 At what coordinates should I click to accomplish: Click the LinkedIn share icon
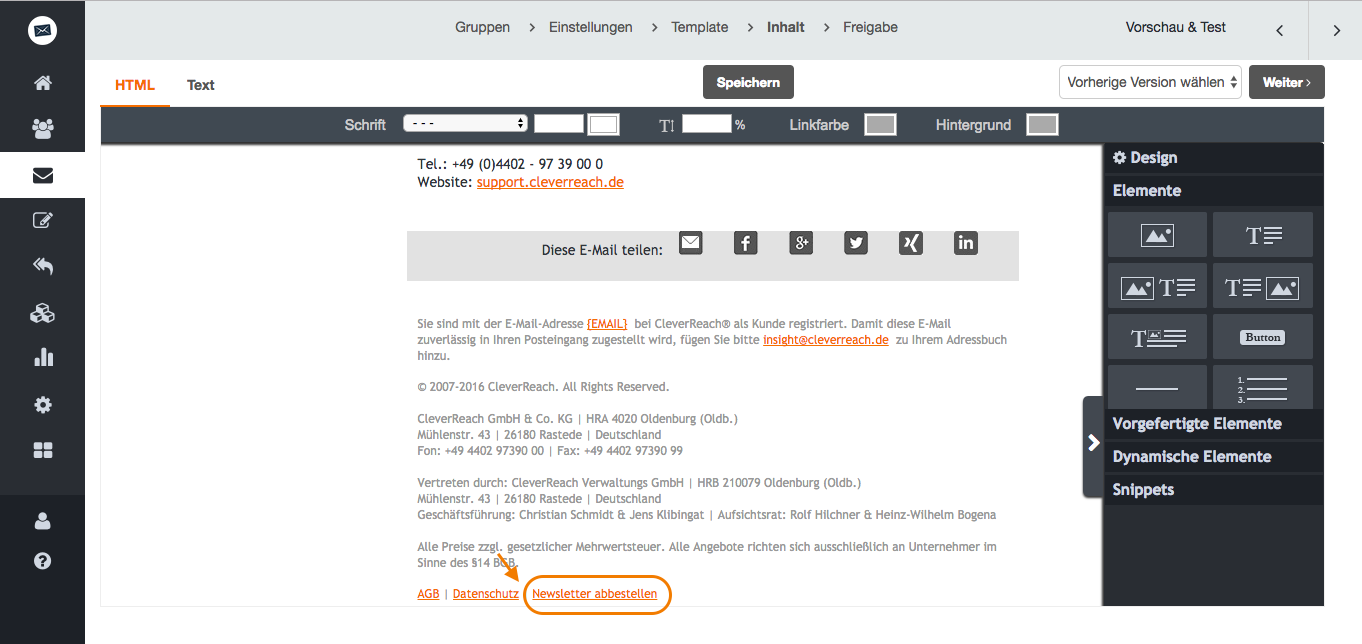pos(966,243)
